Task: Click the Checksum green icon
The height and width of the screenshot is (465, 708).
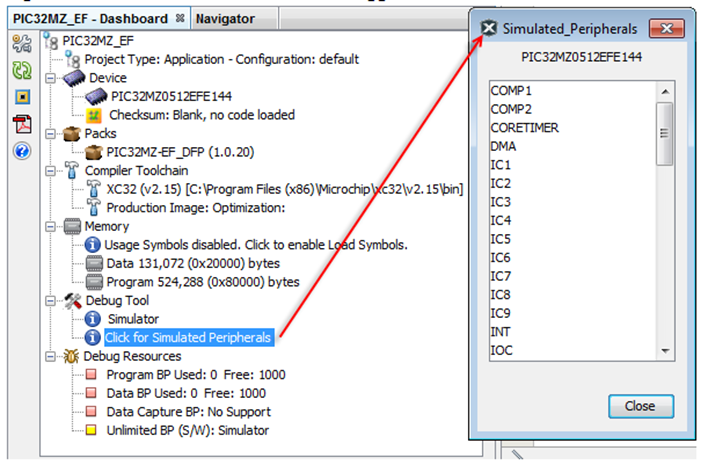Action: coord(94,116)
